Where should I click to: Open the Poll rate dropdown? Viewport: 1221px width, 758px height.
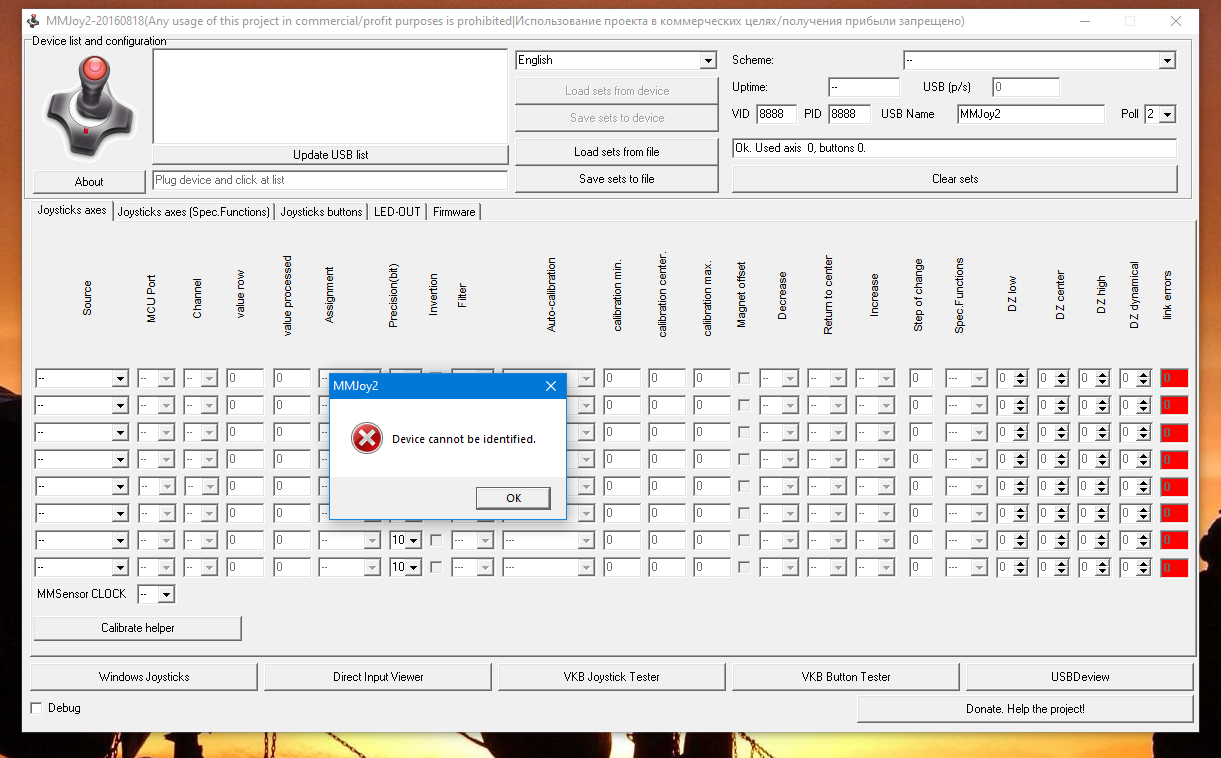[x=1160, y=114]
